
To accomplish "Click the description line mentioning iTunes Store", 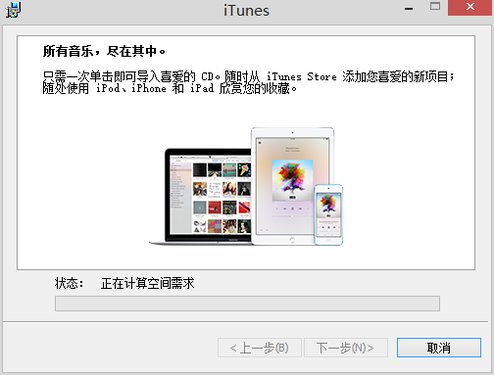I will click(248, 76).
